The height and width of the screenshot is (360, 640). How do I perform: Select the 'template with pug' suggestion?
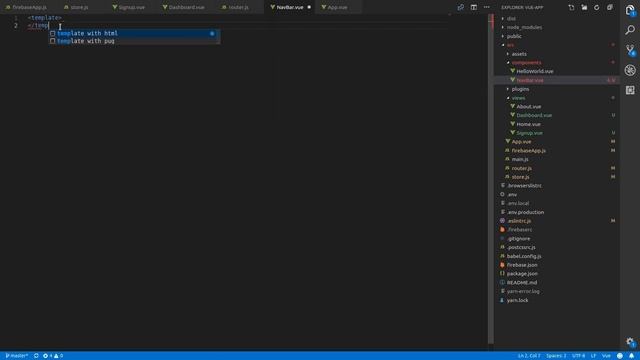[x=134, y=41]
